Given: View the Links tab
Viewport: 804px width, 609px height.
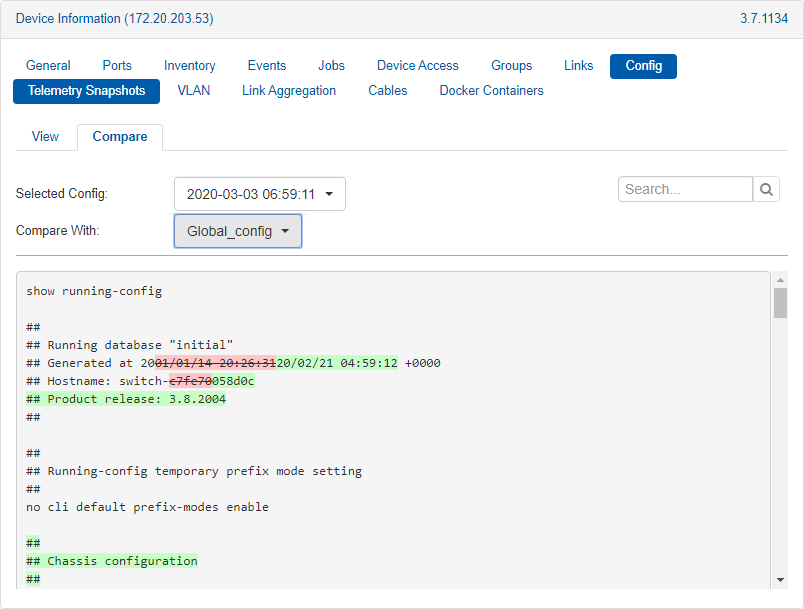Looking at the screenshot, I should point(578,66).
